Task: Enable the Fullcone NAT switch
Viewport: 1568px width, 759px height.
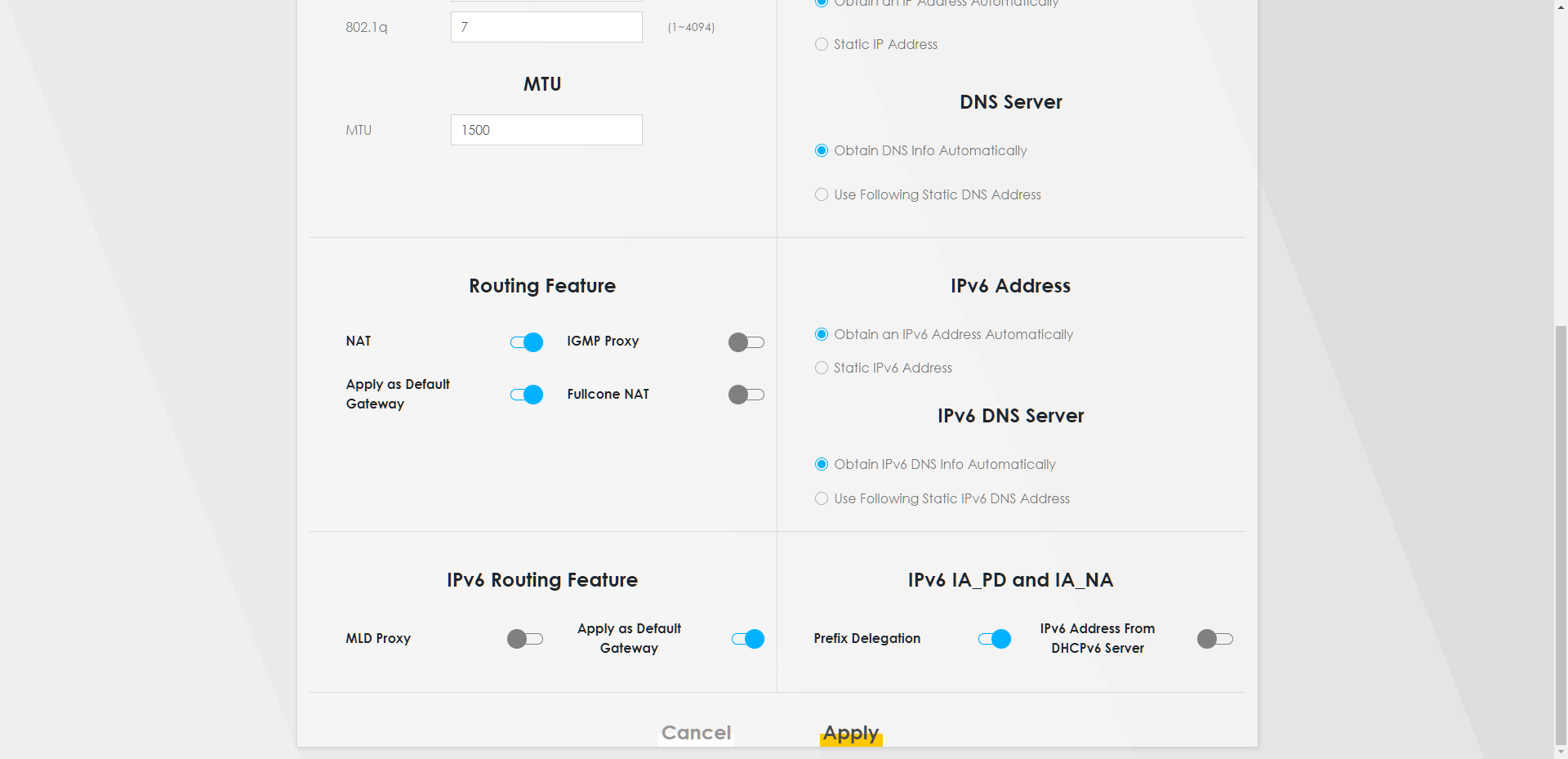Action: point(746,395)
